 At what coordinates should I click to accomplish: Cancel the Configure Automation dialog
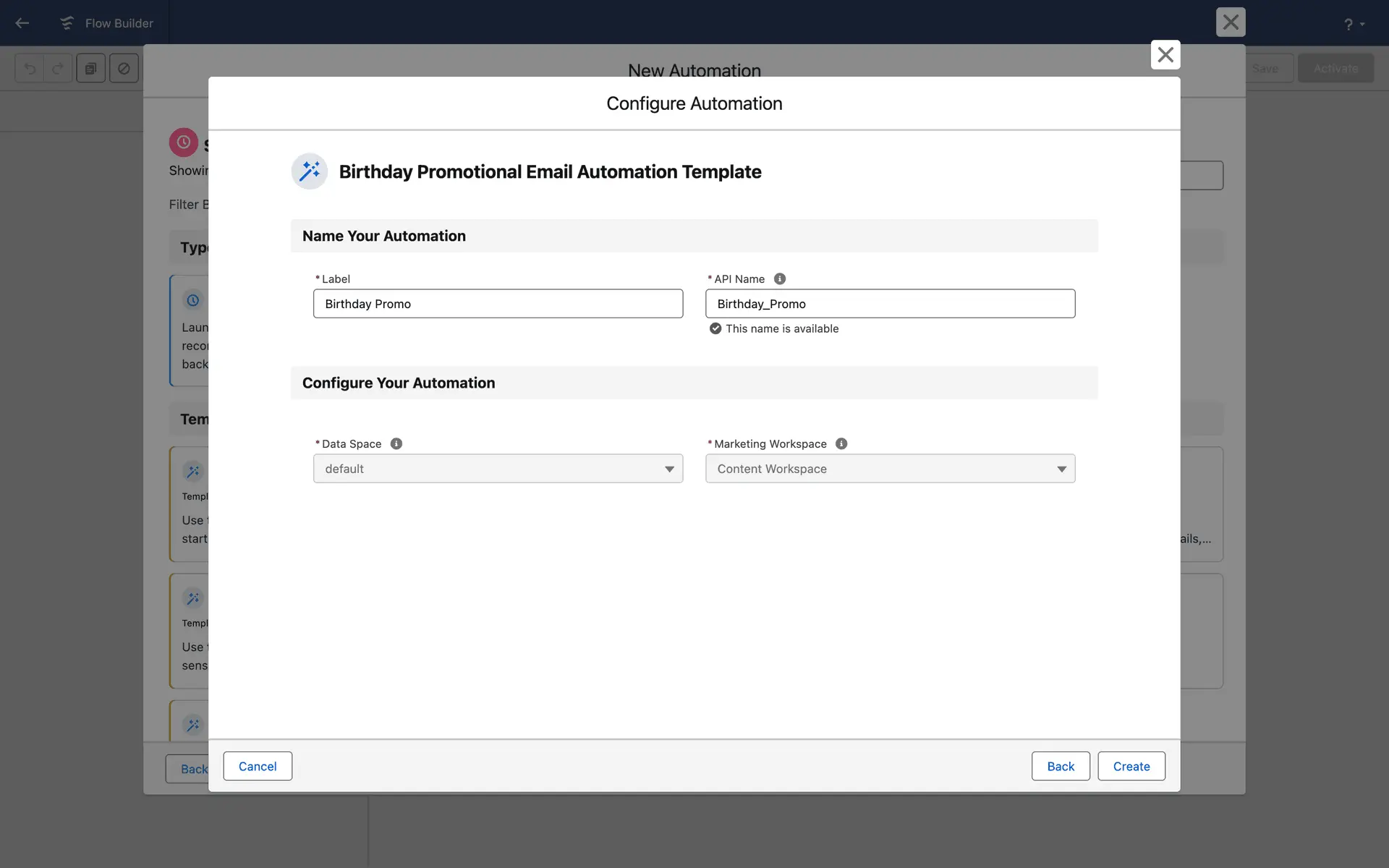(x=258, y=766)
